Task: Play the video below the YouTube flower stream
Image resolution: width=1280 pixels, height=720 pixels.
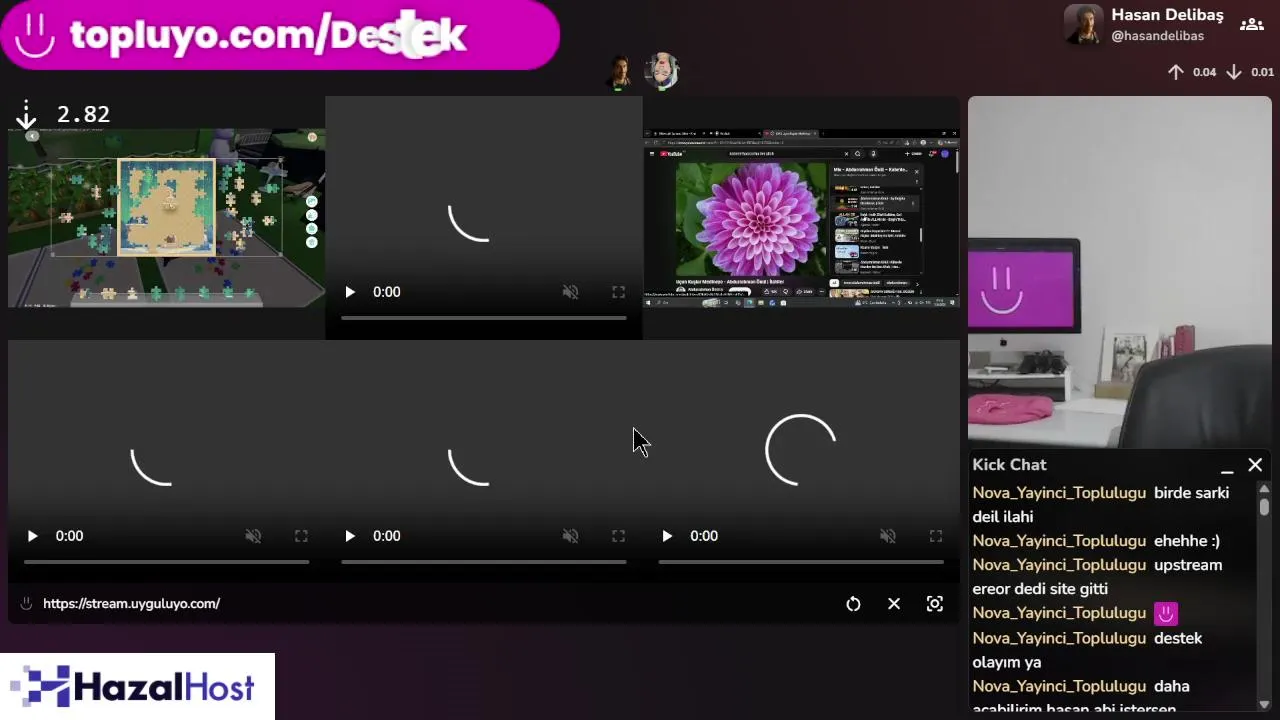Action: click(x=667, y=536)
